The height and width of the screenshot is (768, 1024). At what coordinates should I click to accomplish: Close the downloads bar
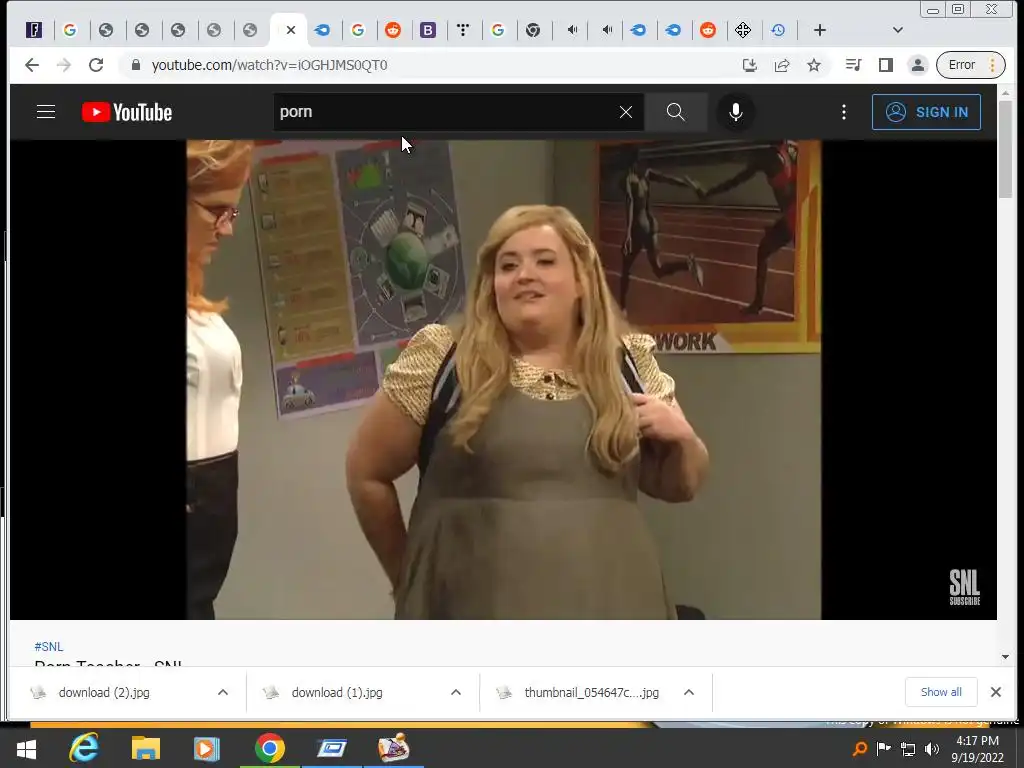pyautogui.click(x=995, y=692)
